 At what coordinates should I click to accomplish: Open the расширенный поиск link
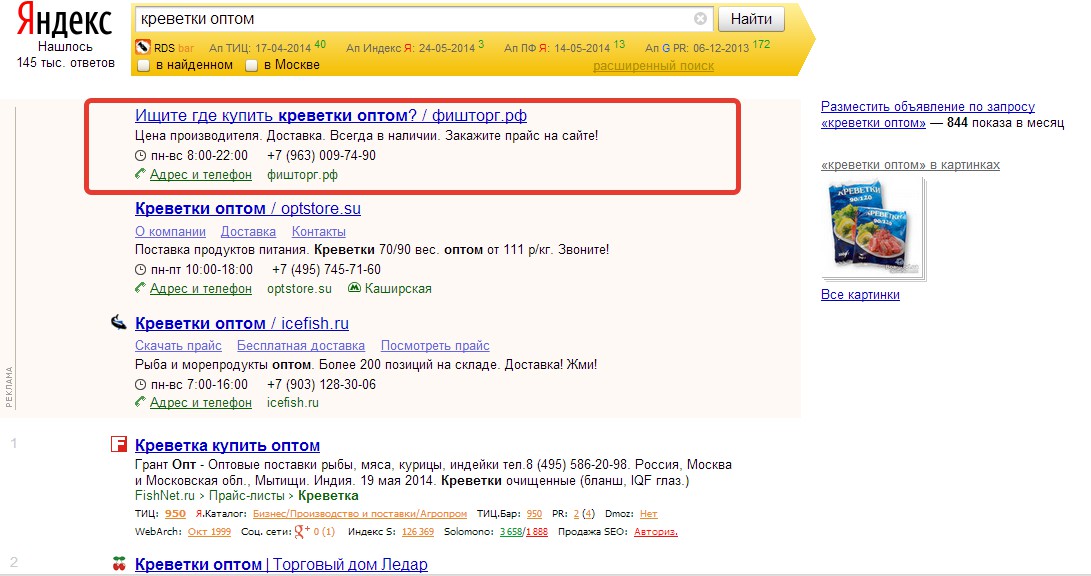coord(653,66)
